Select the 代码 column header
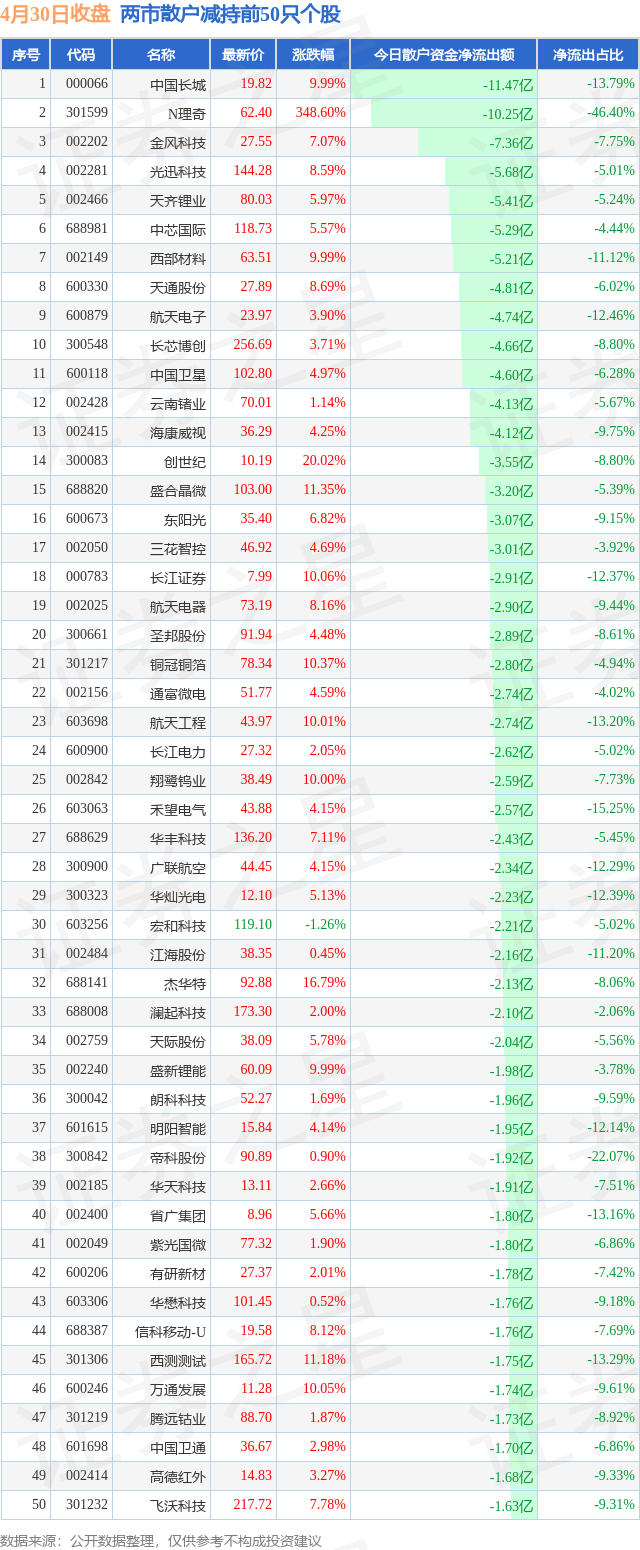 click(x=81, y=55)
